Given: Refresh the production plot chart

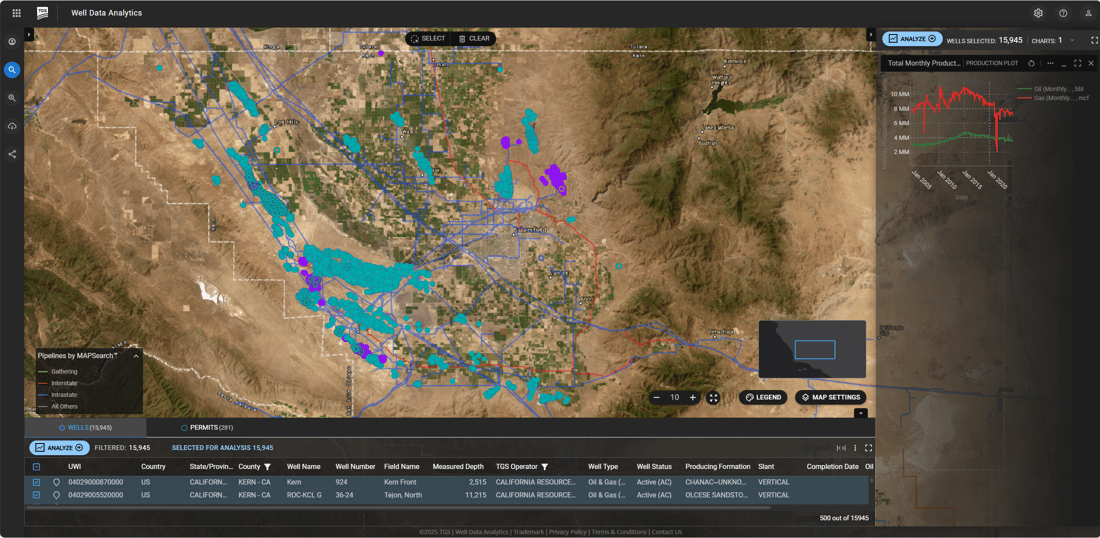Looking at the screenshot, I should [x=1031, y=63].
